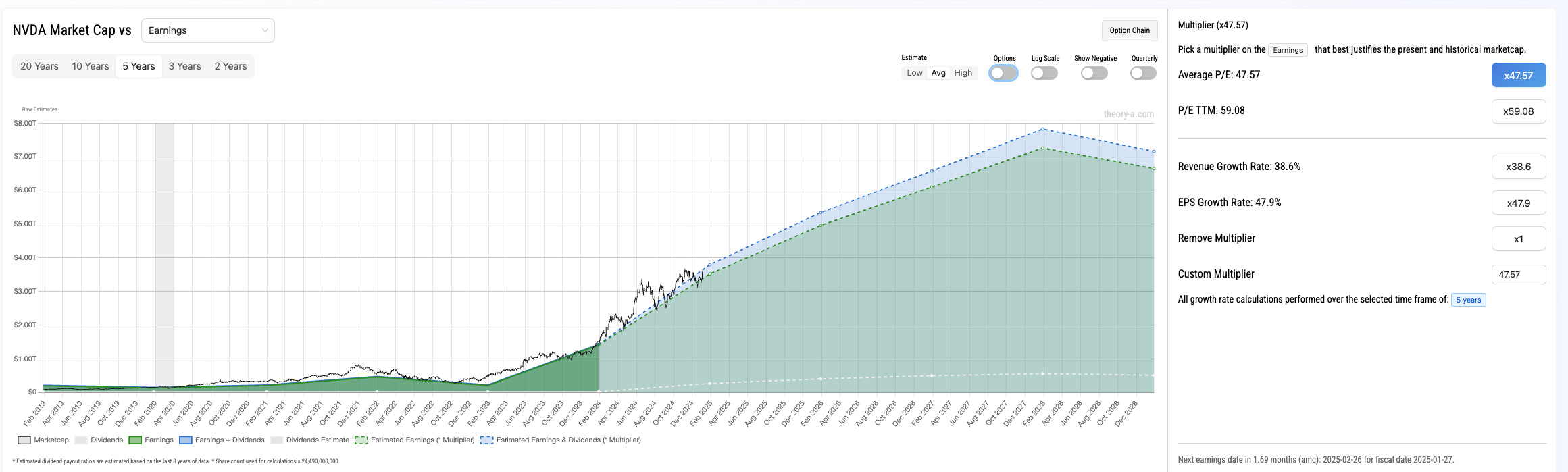Click the P/E TTM: 59.08 text

click(1211, 111)
